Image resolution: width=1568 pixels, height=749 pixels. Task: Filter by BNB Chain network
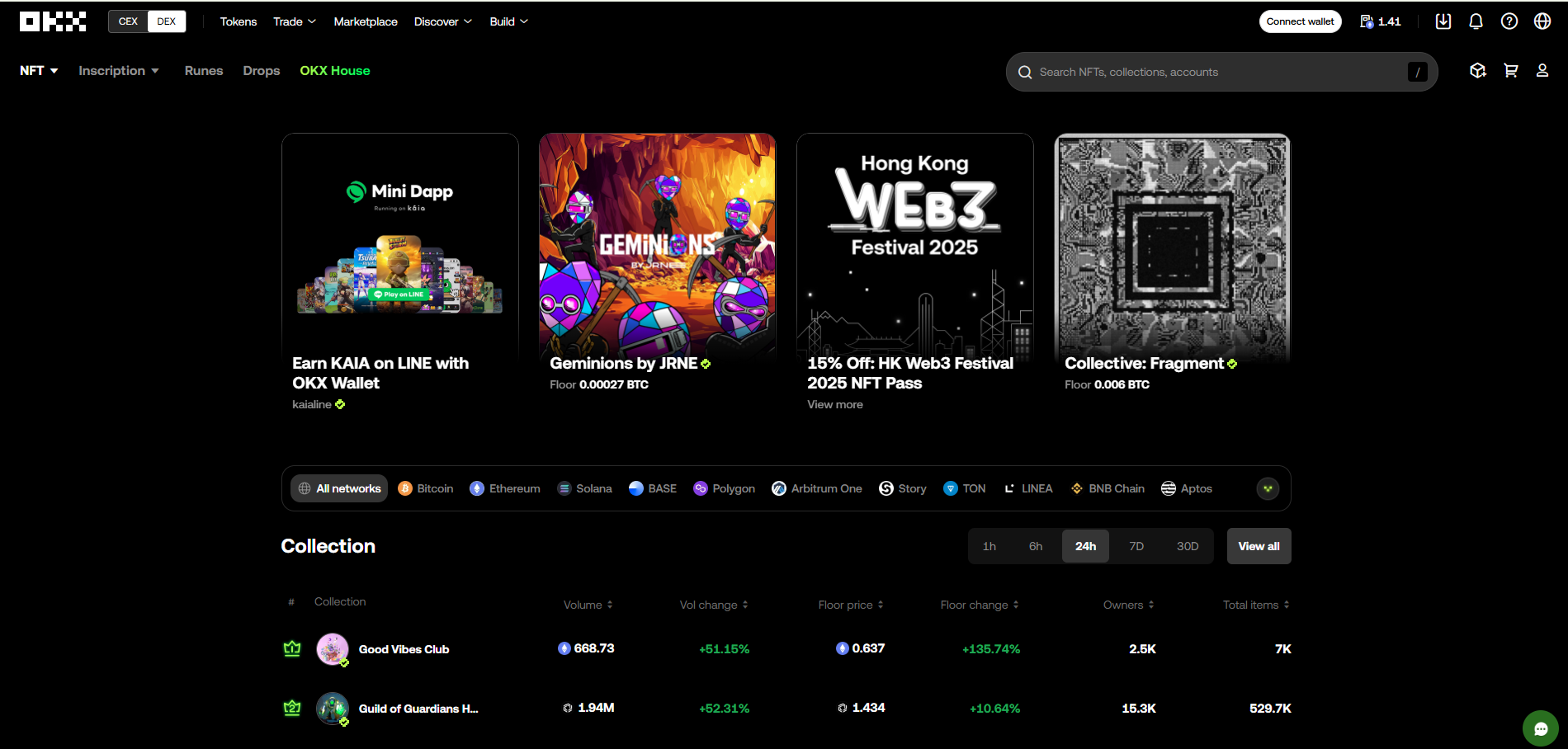(1108, 488)
